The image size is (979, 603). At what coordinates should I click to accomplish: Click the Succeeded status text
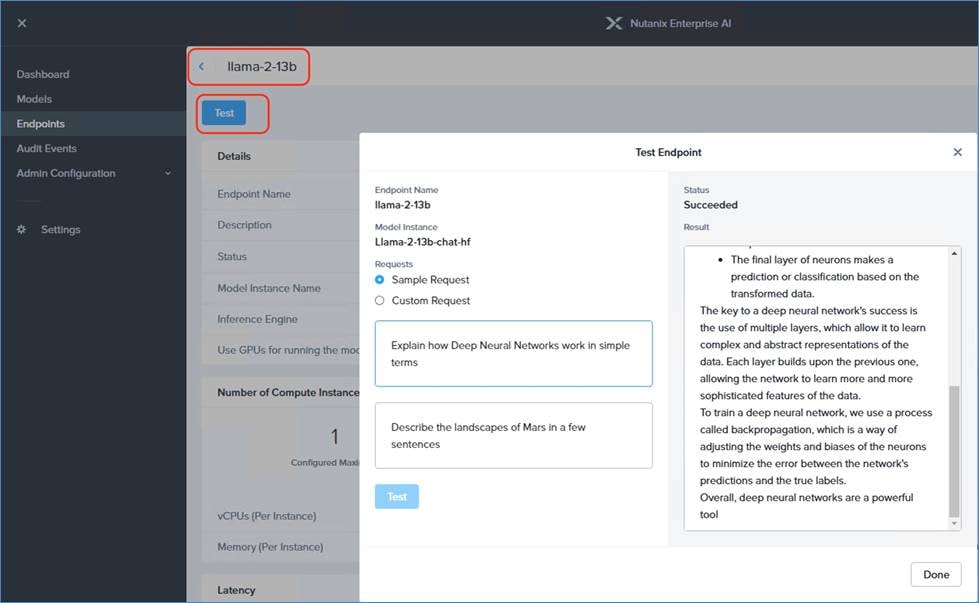711,205
